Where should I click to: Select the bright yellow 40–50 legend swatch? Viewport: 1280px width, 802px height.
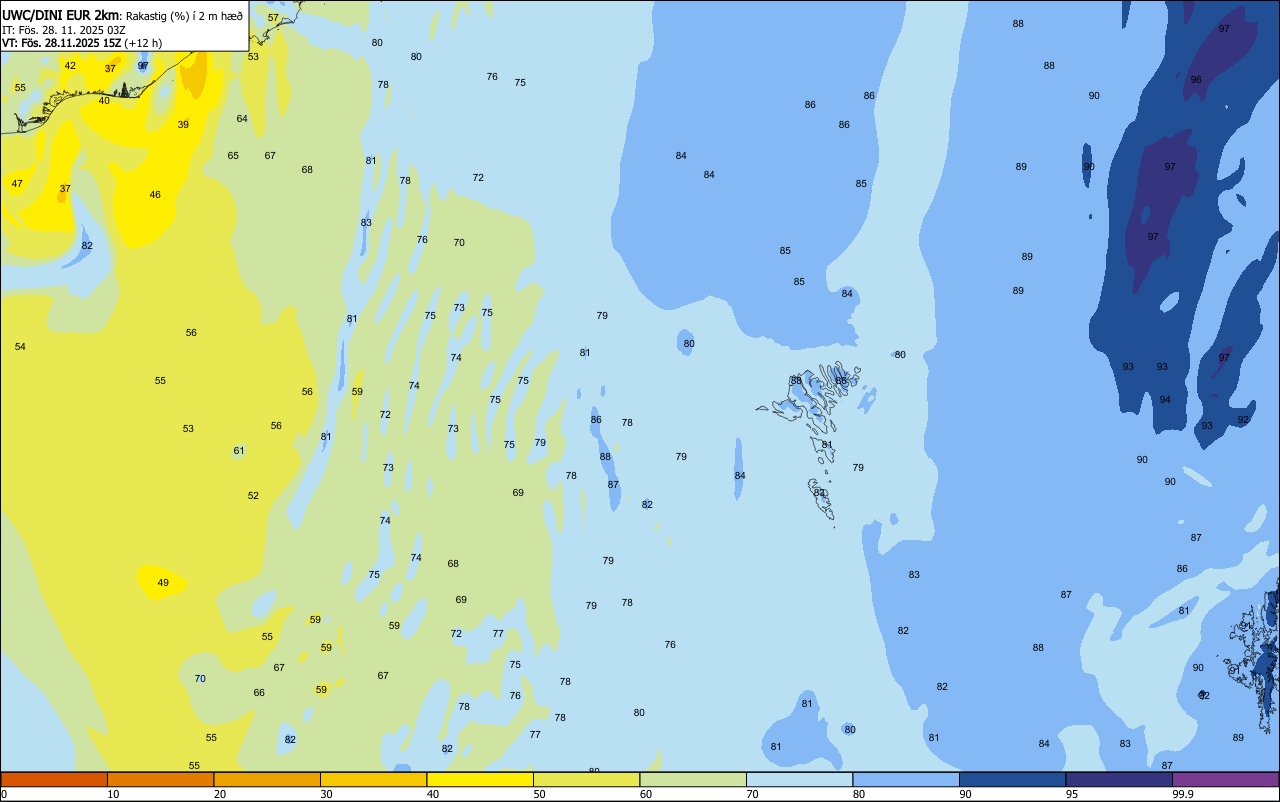[480, 779]
